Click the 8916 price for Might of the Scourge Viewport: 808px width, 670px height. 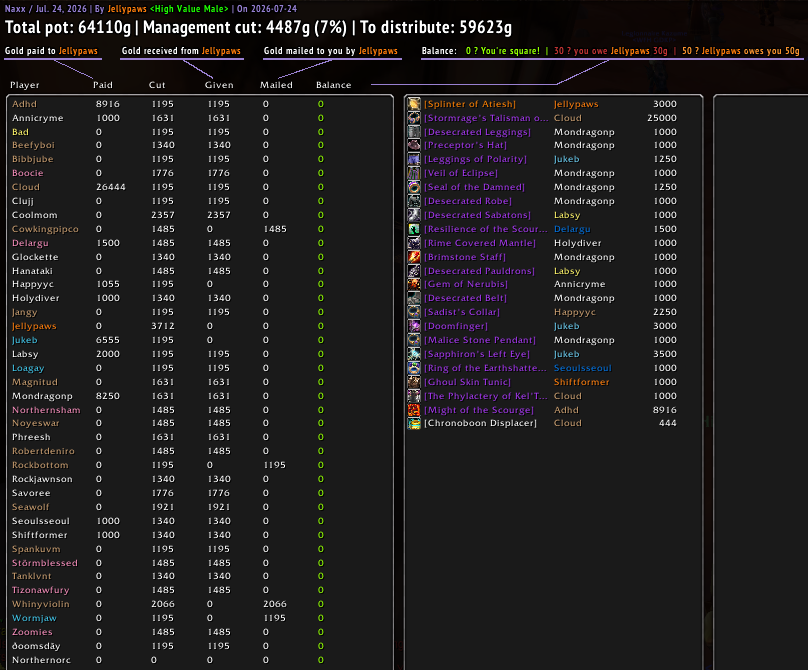coord(665,410)
